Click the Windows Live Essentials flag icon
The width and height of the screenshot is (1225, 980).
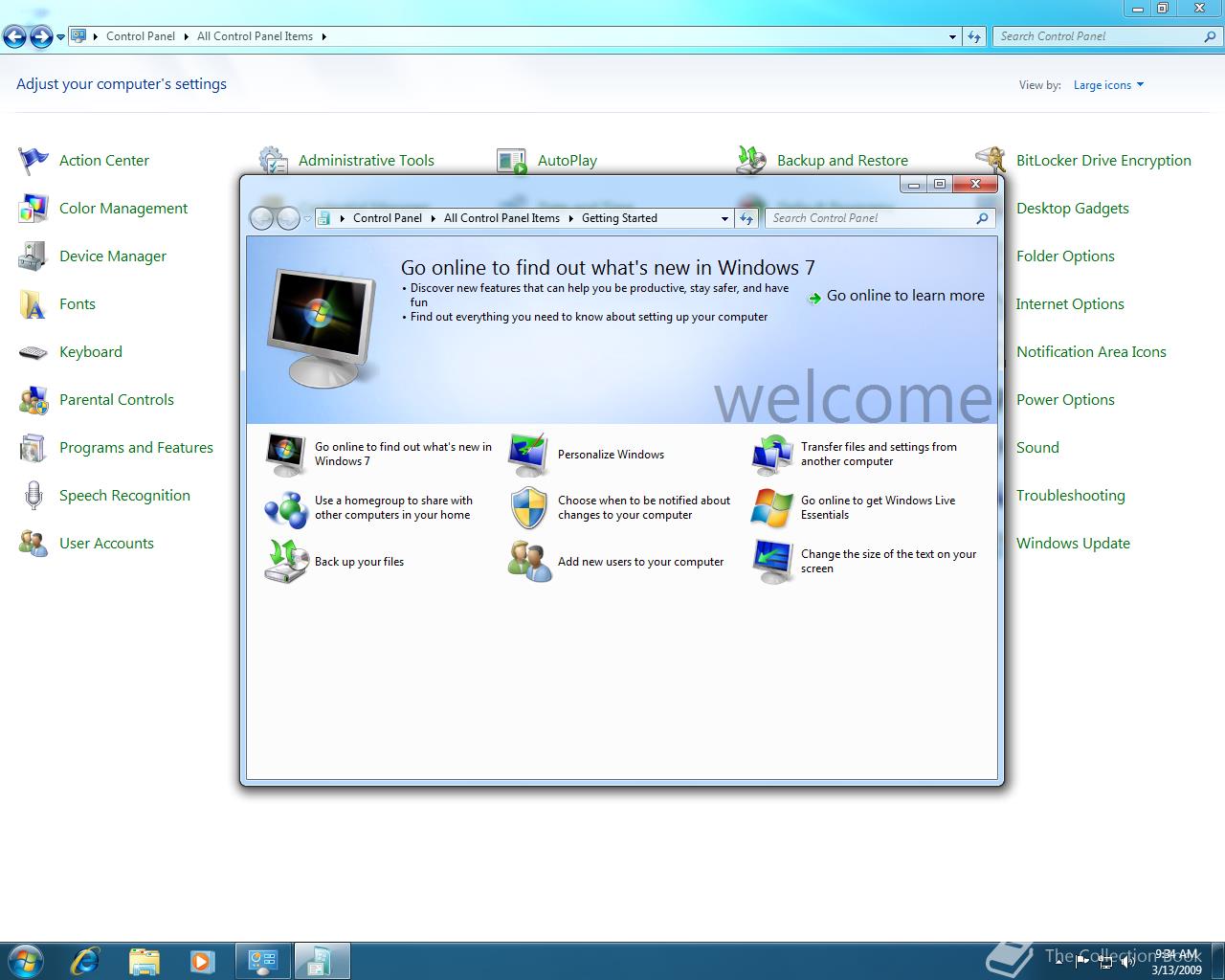(771, 508)
